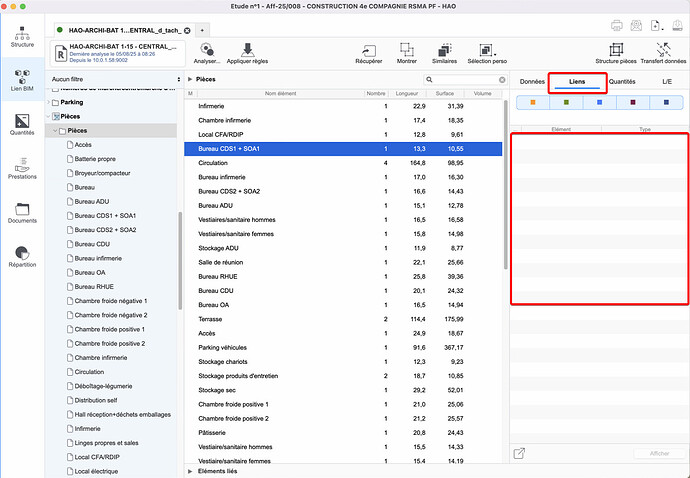Add a new tab with plus button
690x478 pixels.
pyautogui.click(x=202, y=30)
